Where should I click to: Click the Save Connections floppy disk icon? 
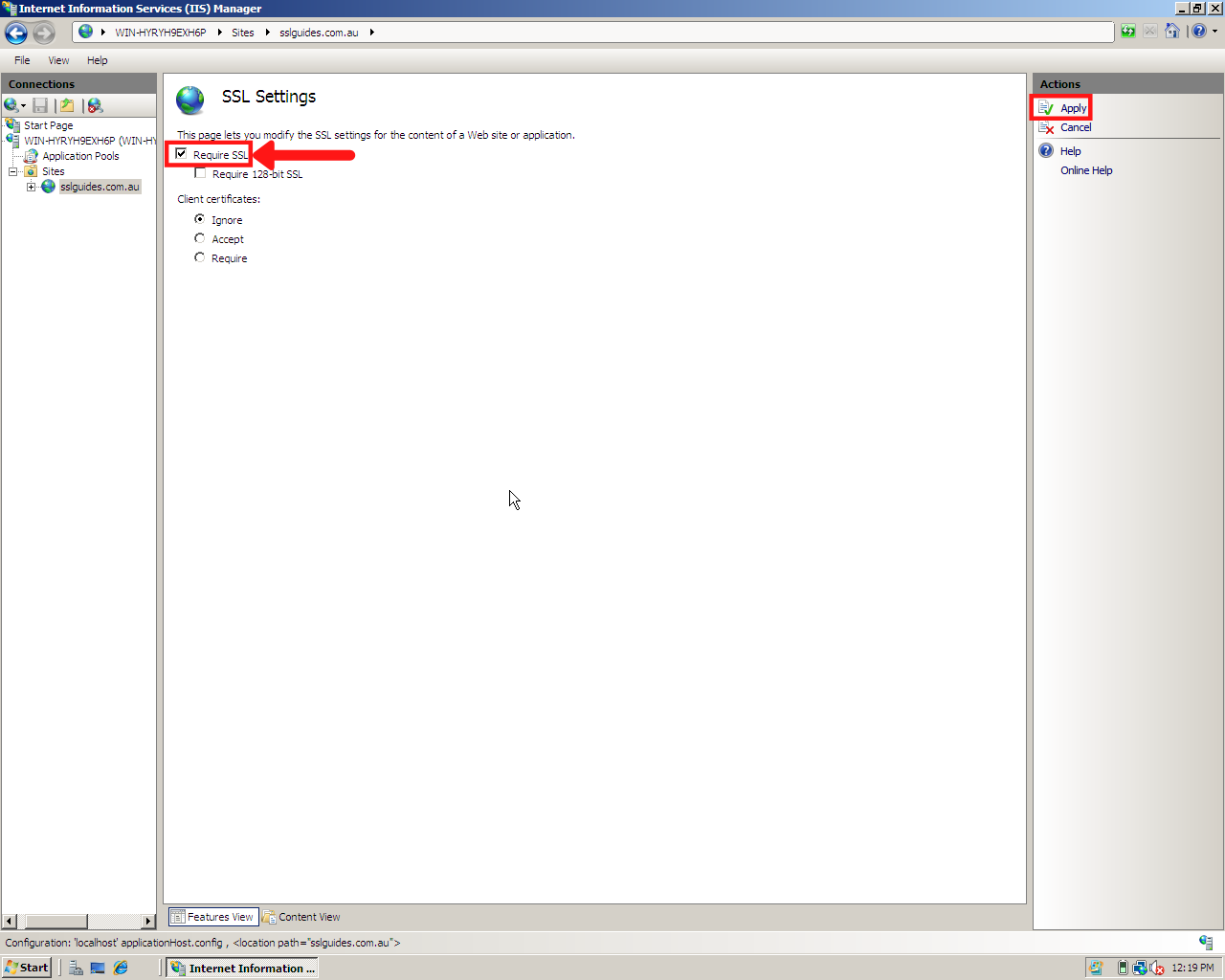pyautogui.click(x=39, y=105)
